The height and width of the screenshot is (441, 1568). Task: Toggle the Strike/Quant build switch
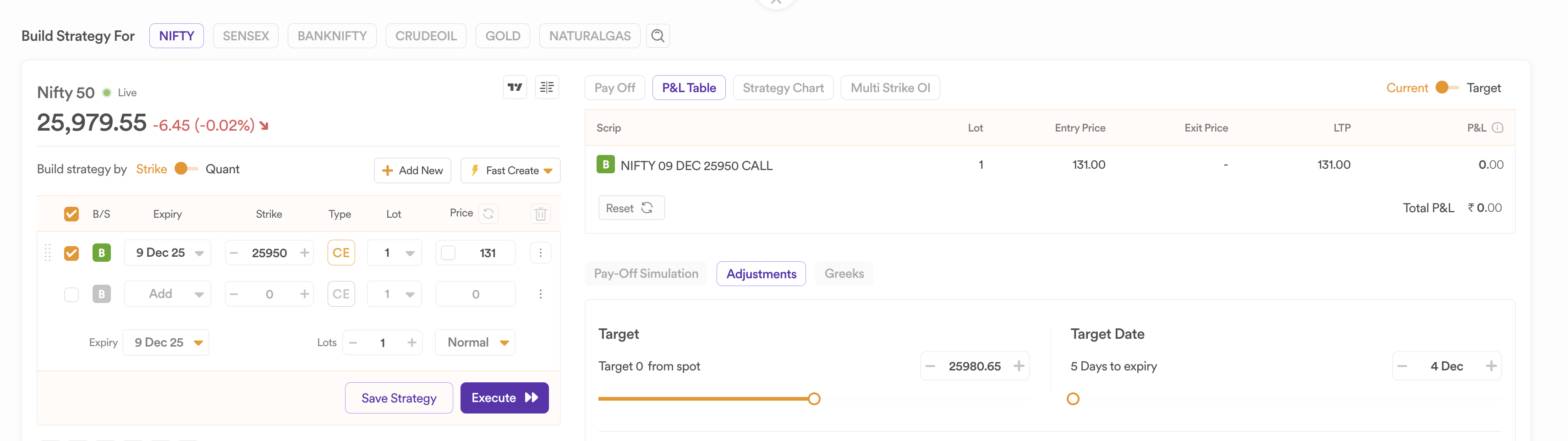[x=186, y=169]
